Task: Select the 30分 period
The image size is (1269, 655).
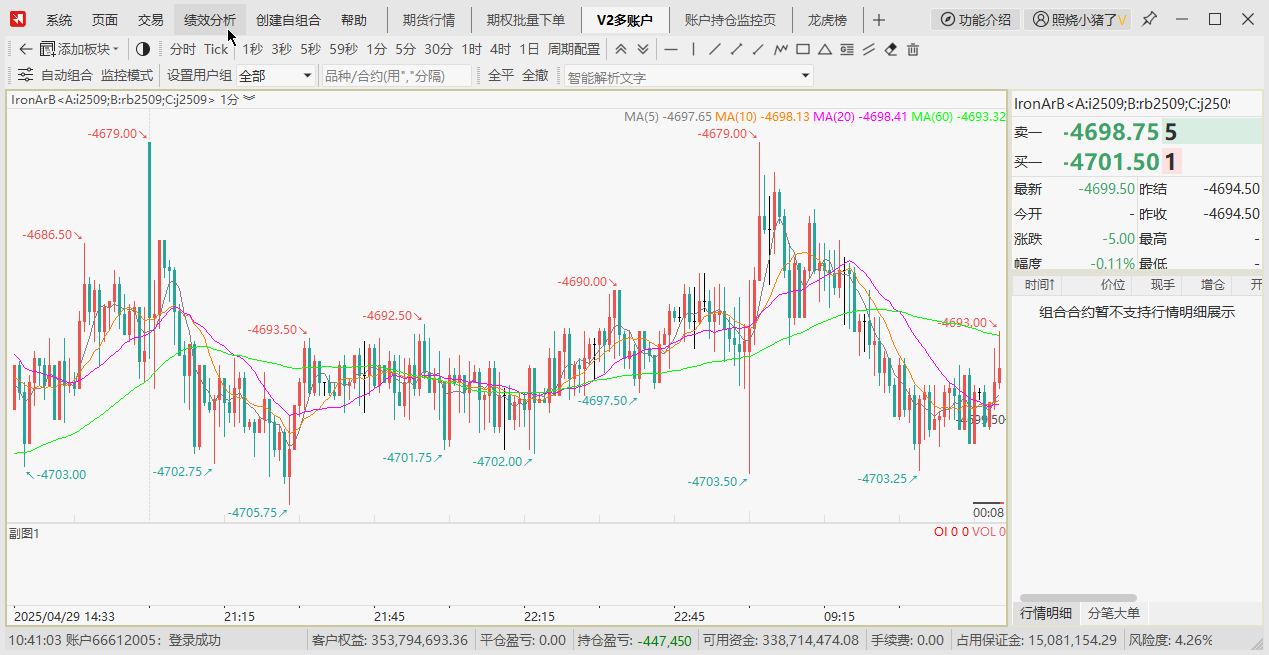Action: point(438,49)
